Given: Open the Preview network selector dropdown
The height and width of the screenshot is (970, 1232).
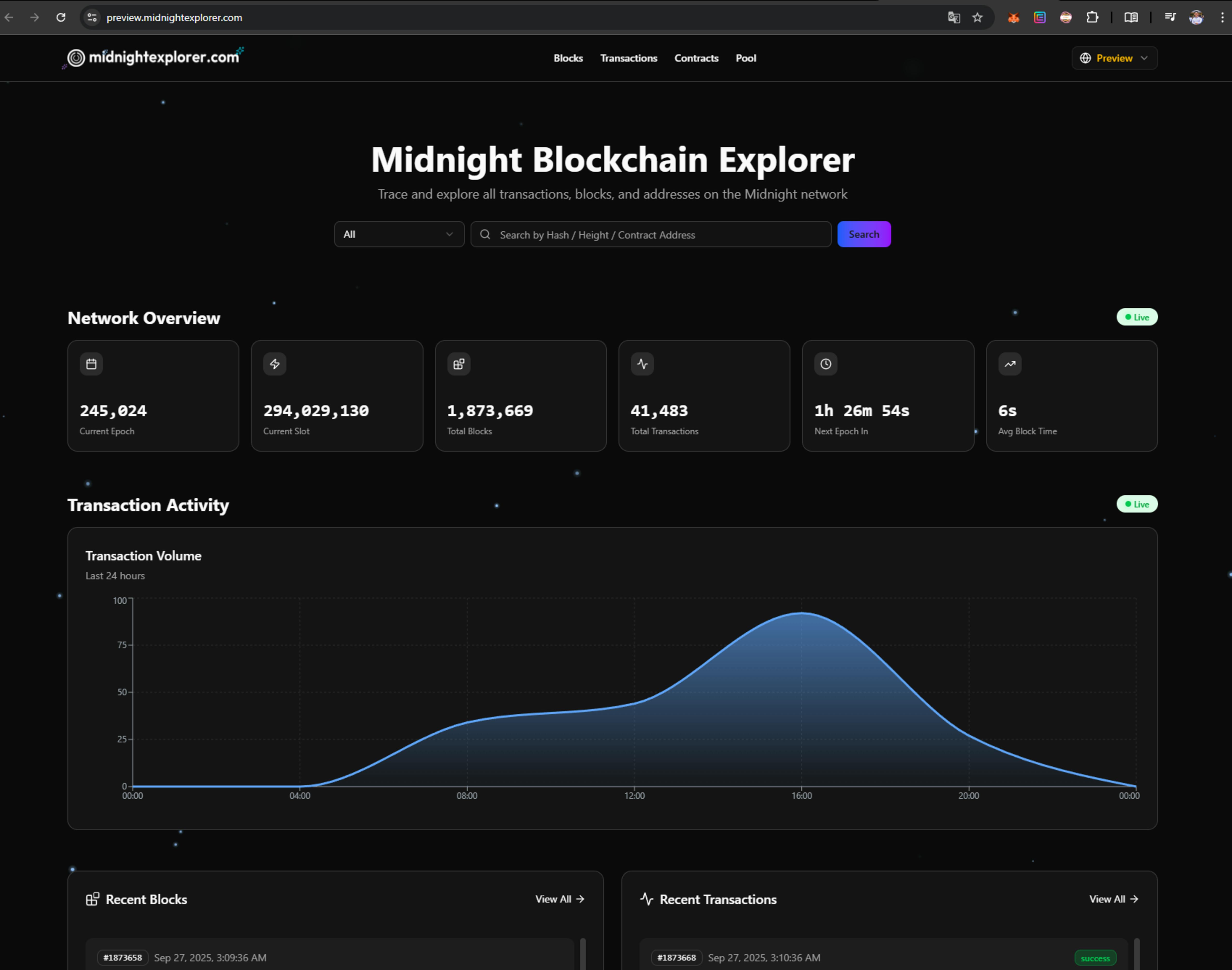Looking at the screenshot, I should [1115, 58].
